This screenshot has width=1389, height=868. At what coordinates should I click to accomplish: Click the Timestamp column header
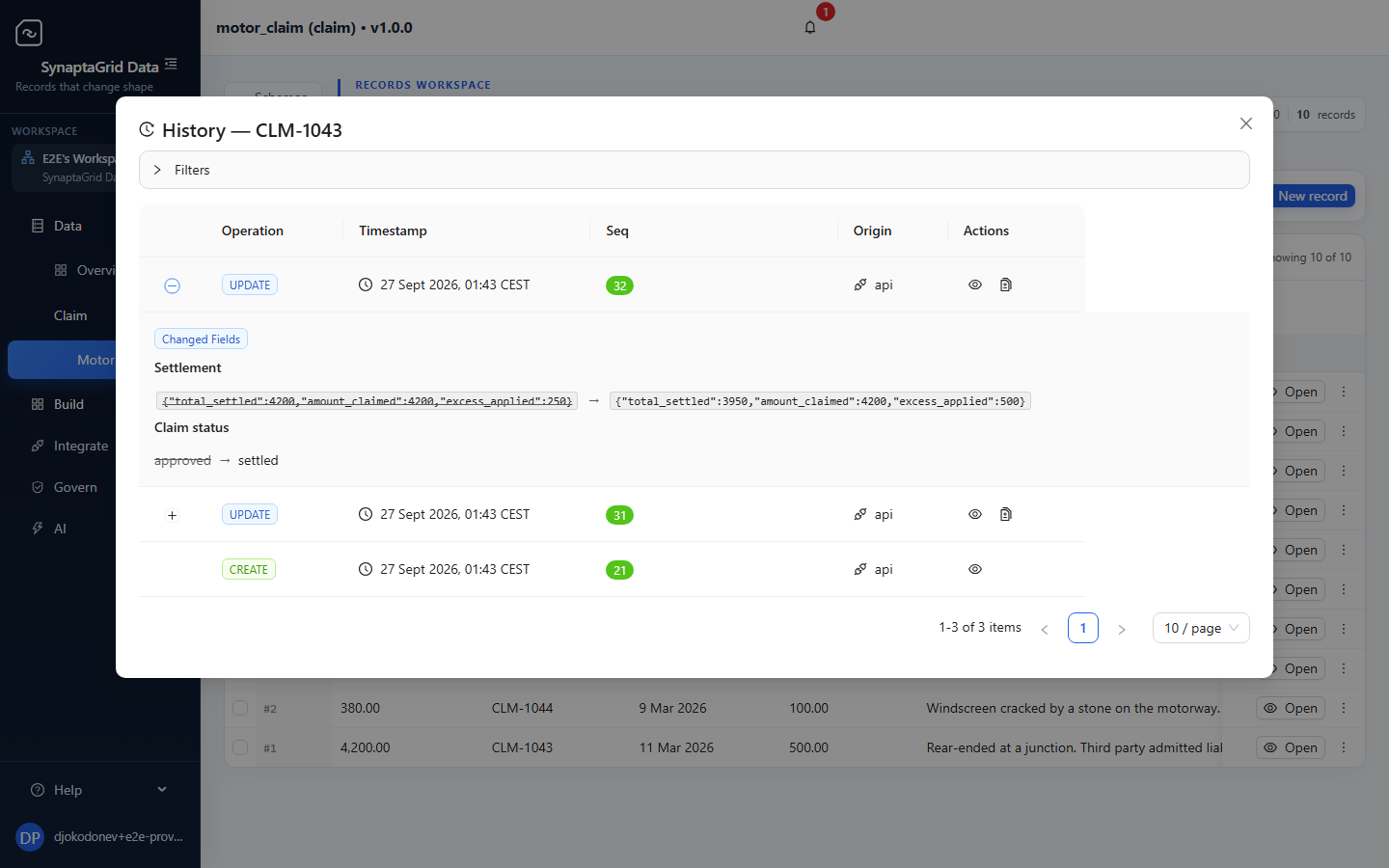[x=393, y=231]
